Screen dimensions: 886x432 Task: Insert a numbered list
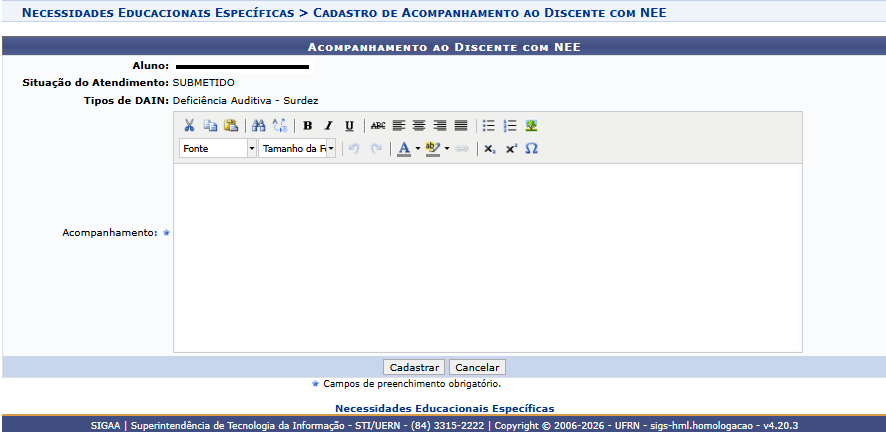pyautogui.click(x=510, y=125)
